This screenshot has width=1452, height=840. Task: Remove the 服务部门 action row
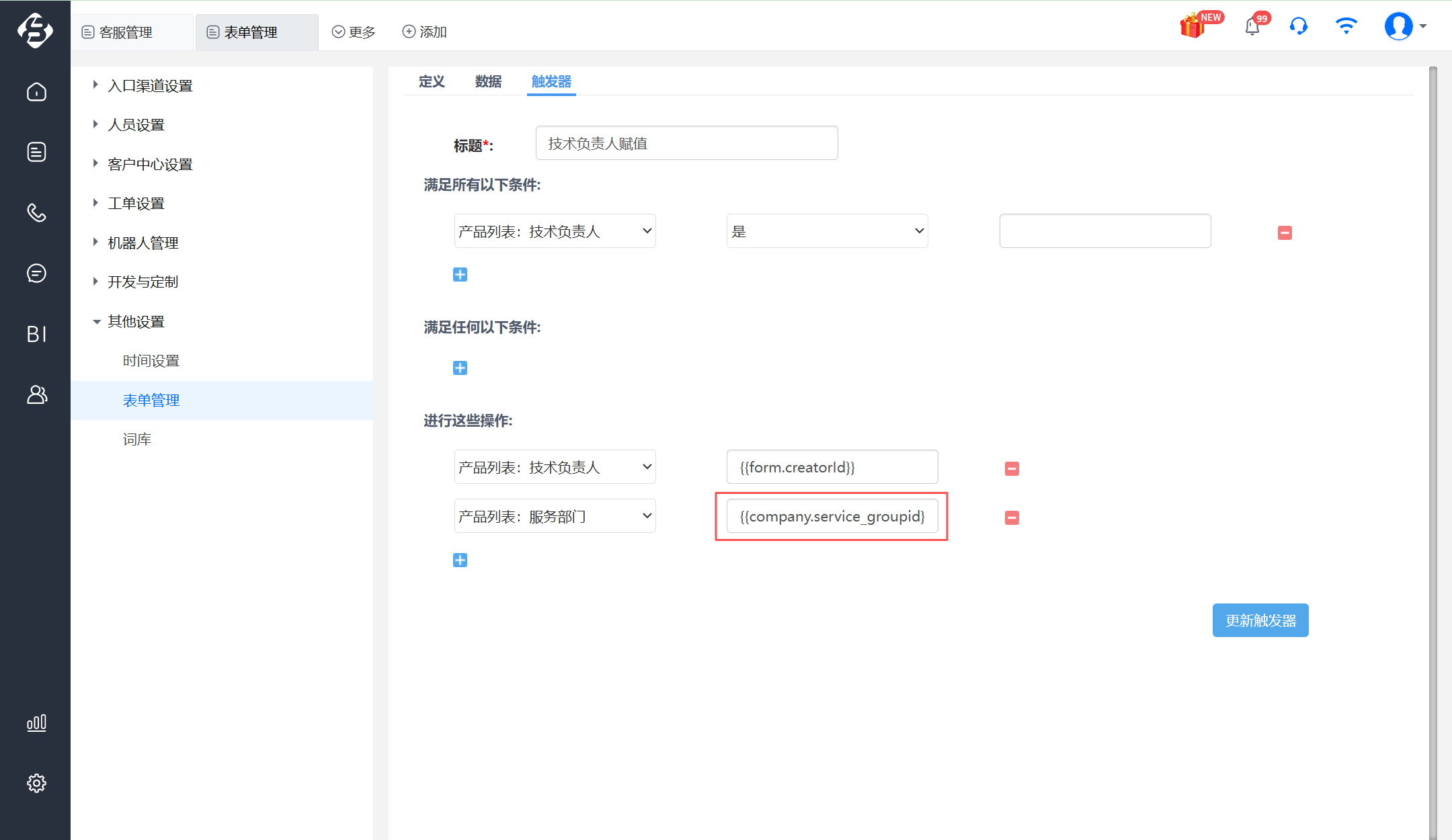click(x=1012, y=517)
